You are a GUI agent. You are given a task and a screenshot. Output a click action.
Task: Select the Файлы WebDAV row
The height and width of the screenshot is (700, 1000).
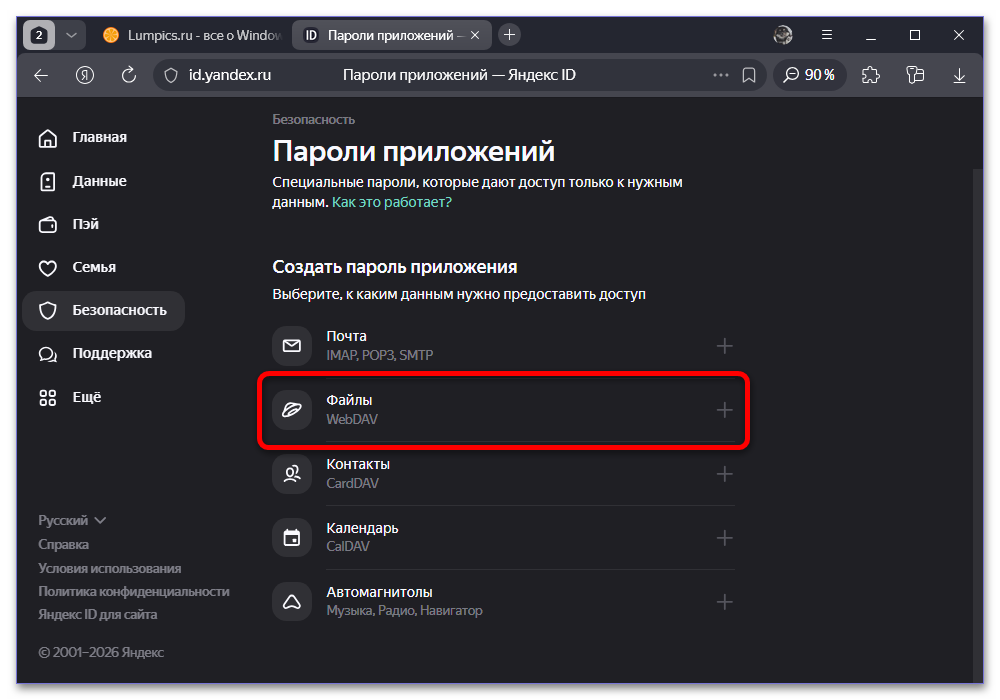tap(503, 410)
